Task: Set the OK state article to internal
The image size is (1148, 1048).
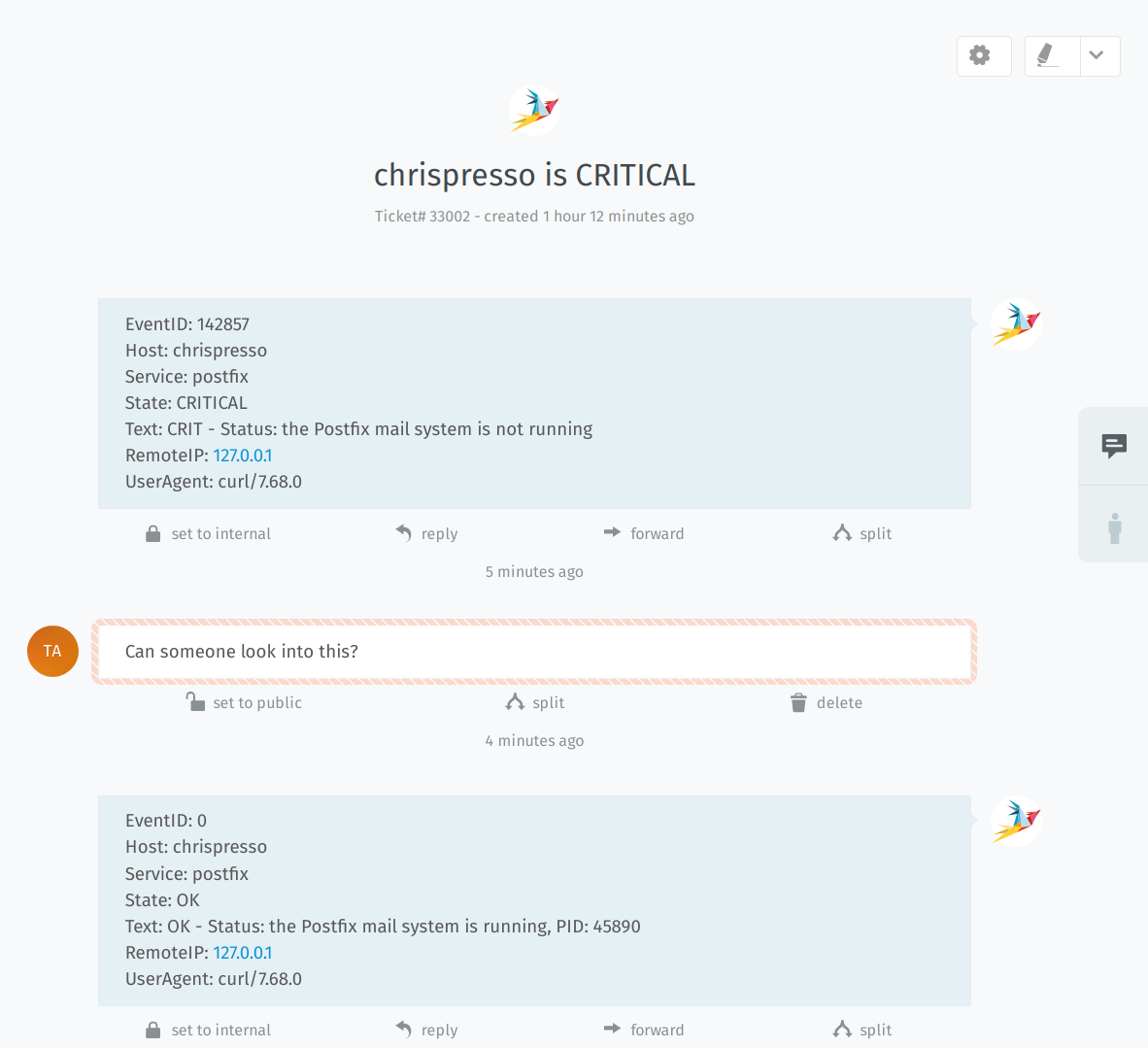Action: [x=208, y=1031]
